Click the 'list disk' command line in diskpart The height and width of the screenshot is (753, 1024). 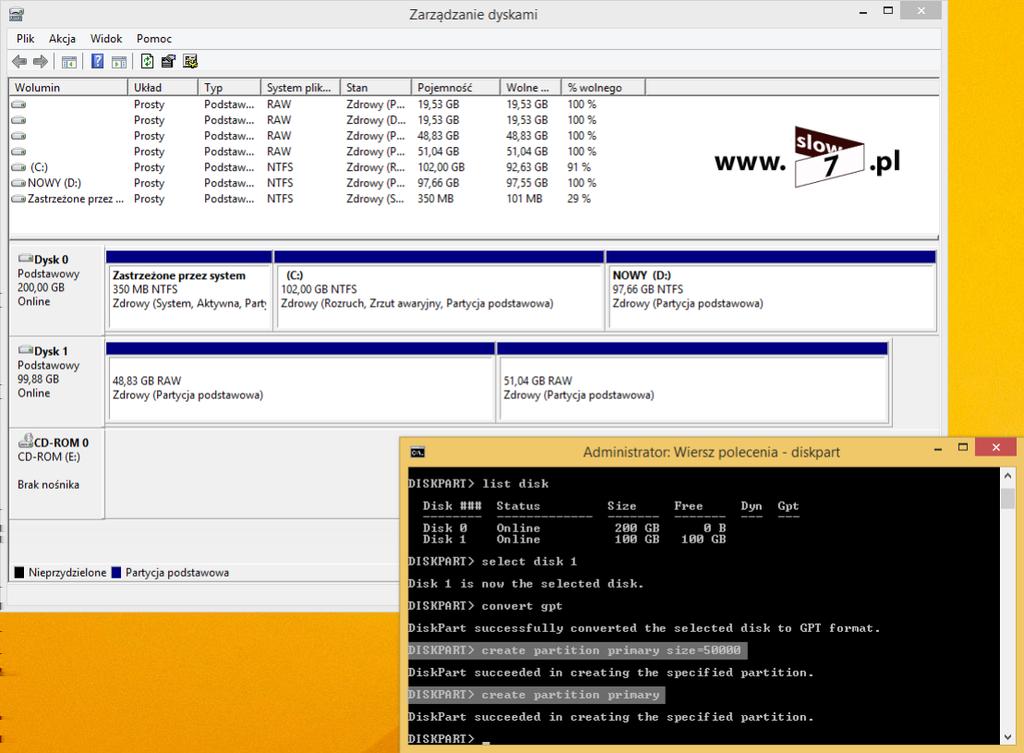coord(479,484)
